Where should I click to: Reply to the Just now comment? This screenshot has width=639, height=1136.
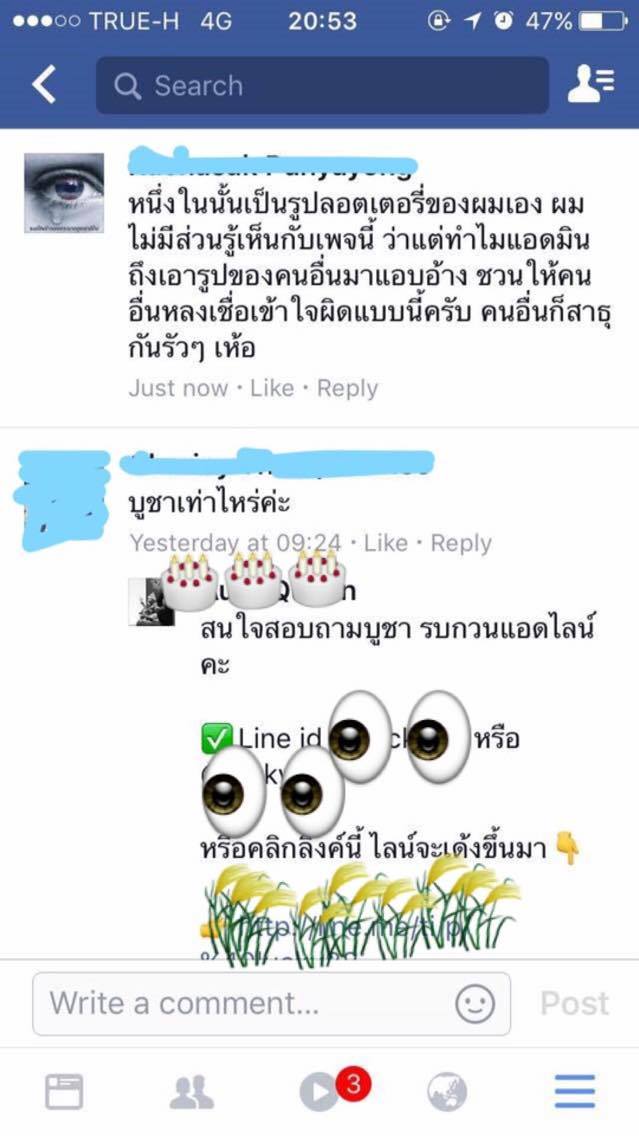[347, 388]
